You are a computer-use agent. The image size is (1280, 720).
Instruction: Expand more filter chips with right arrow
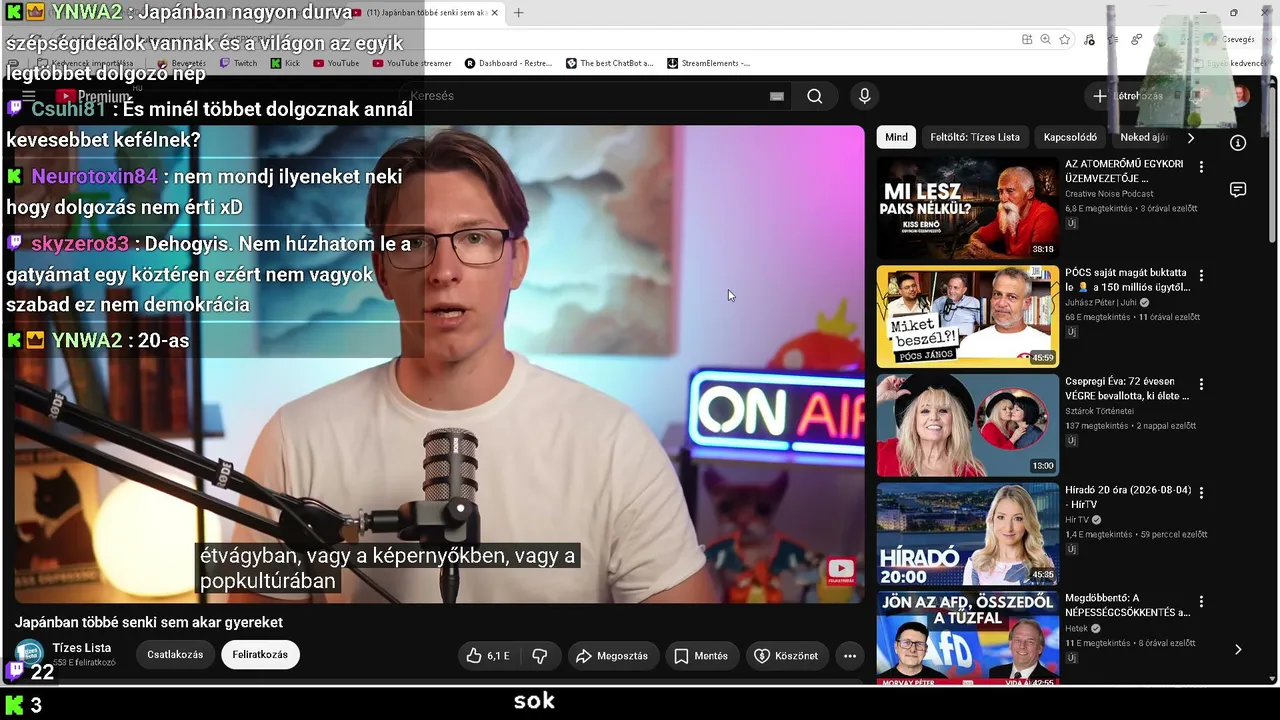pyautogui.click(x=1190, y=137)
